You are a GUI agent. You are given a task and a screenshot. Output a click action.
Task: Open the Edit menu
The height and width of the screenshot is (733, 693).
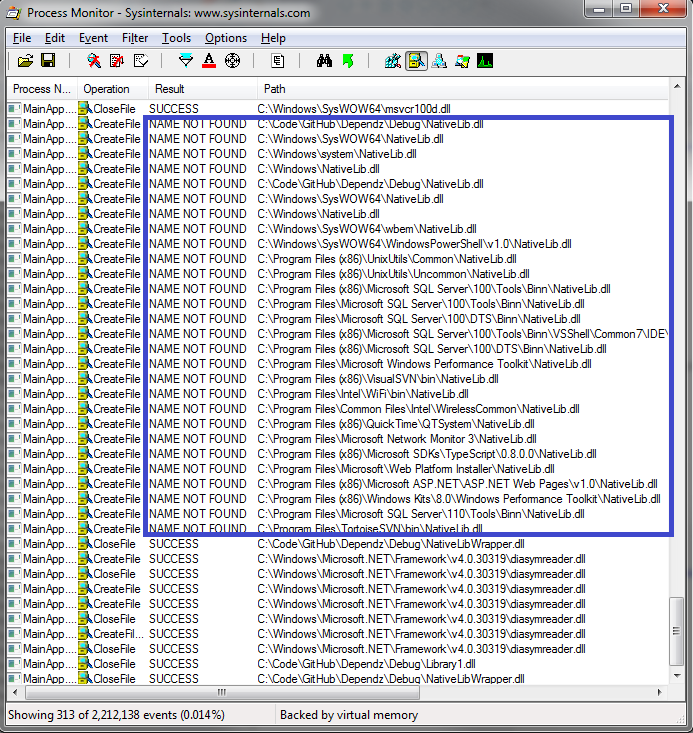coord(55,38)
